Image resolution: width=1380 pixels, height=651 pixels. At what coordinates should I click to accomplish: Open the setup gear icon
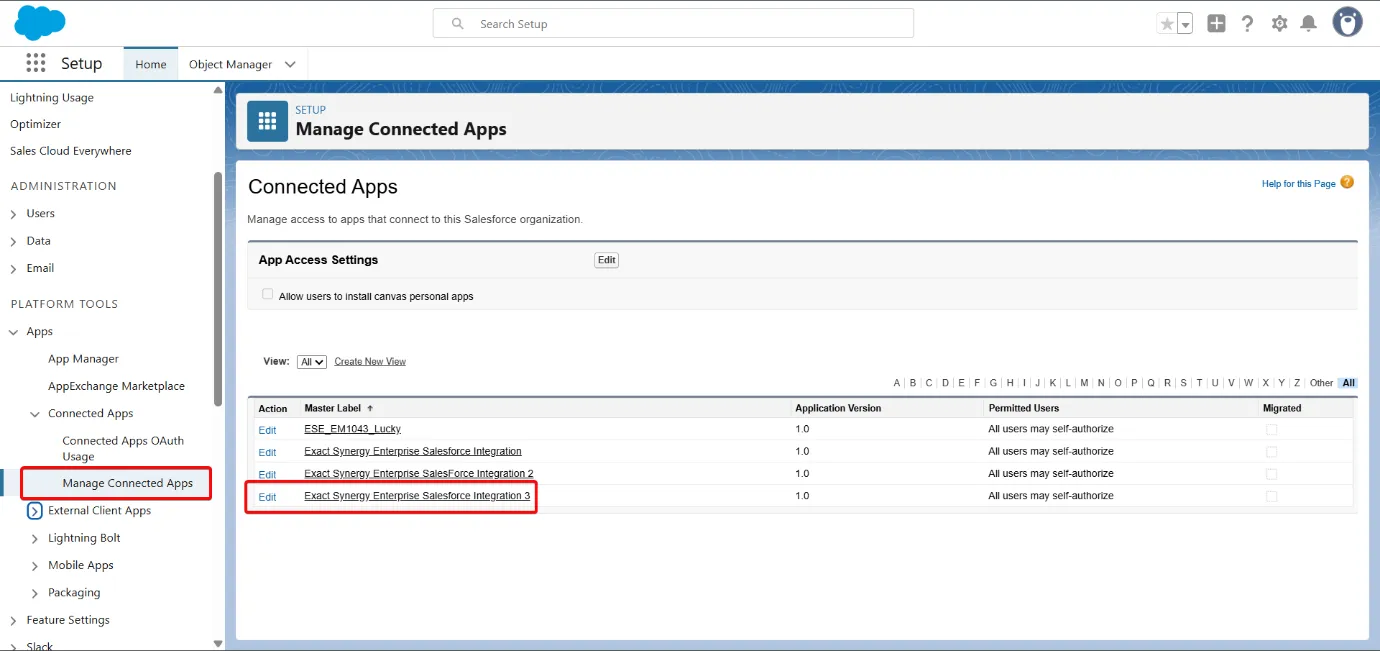click(x=1279, y=23)
